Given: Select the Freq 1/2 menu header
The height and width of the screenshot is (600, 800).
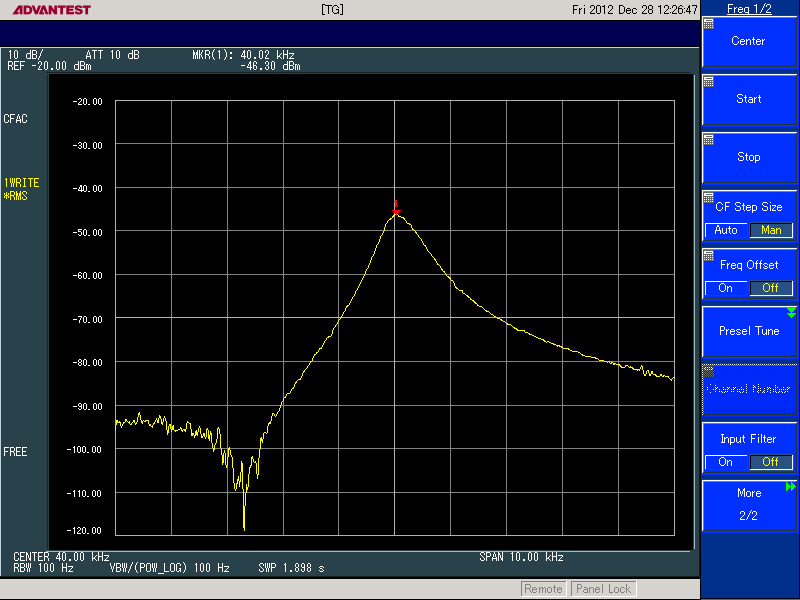Looking at the screenshot, I should (749, 9).
